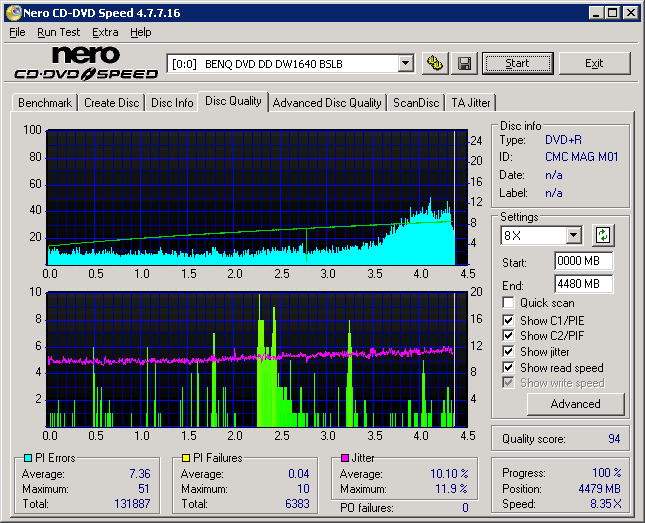The height and width of the screenshot is (523, 645).
Task: Click the Nero CD-DVD Speed title bar icon
Action: (12, 12)
